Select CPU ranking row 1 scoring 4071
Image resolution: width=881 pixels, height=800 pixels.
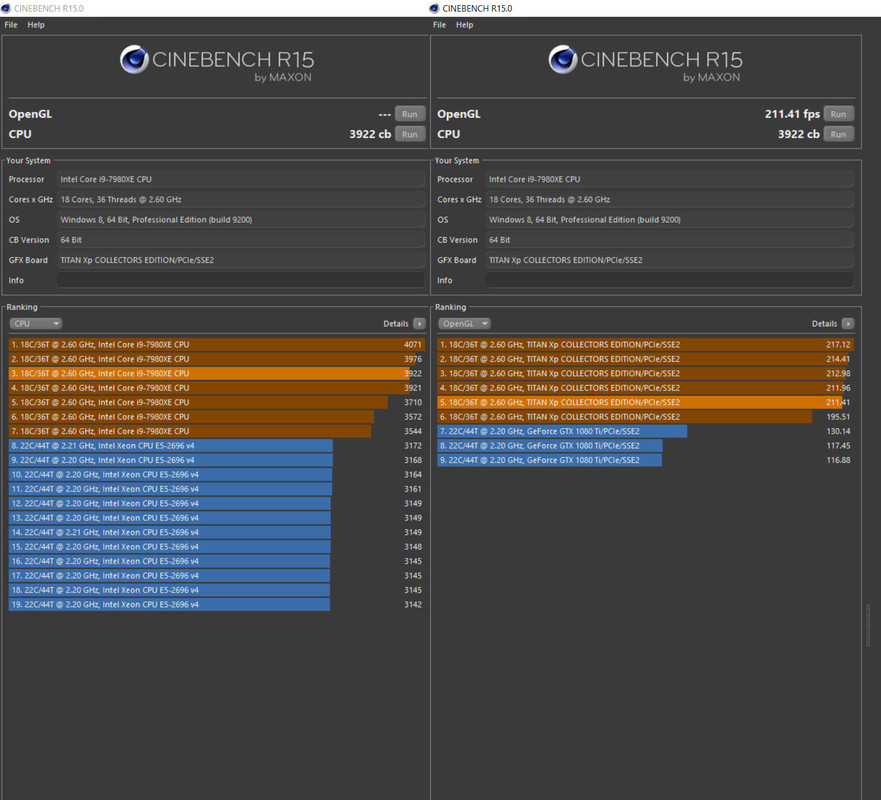tap(217, 344)
